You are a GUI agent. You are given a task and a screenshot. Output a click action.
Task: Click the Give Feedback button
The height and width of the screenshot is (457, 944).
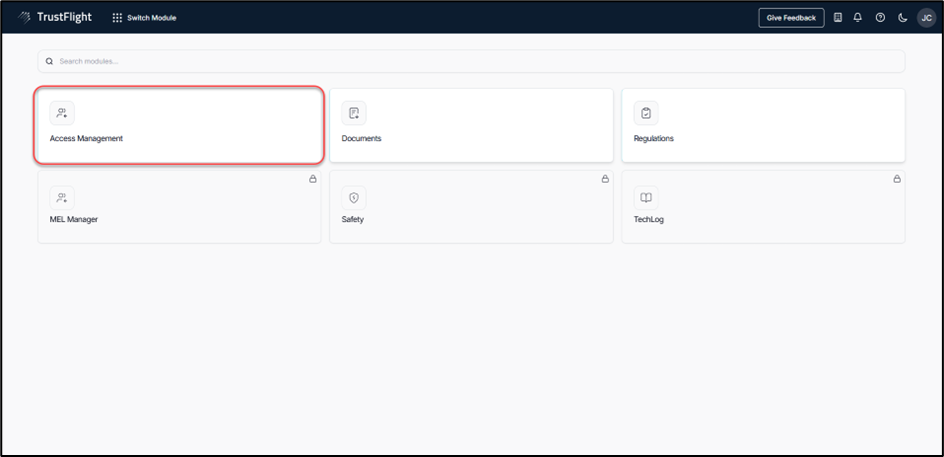click(791, 18)
